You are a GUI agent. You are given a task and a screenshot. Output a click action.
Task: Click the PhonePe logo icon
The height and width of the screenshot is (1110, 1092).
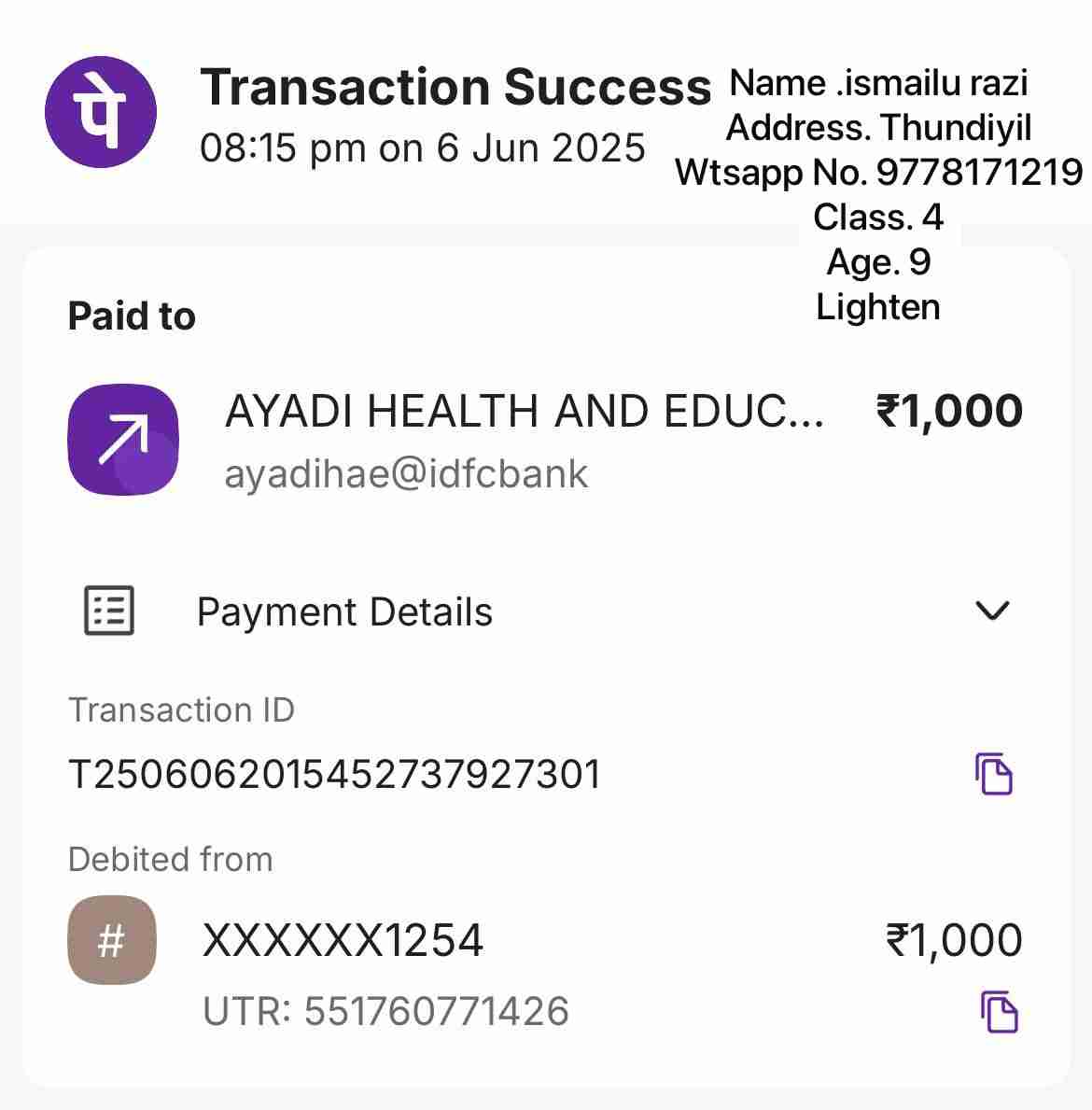coord(101,112)
